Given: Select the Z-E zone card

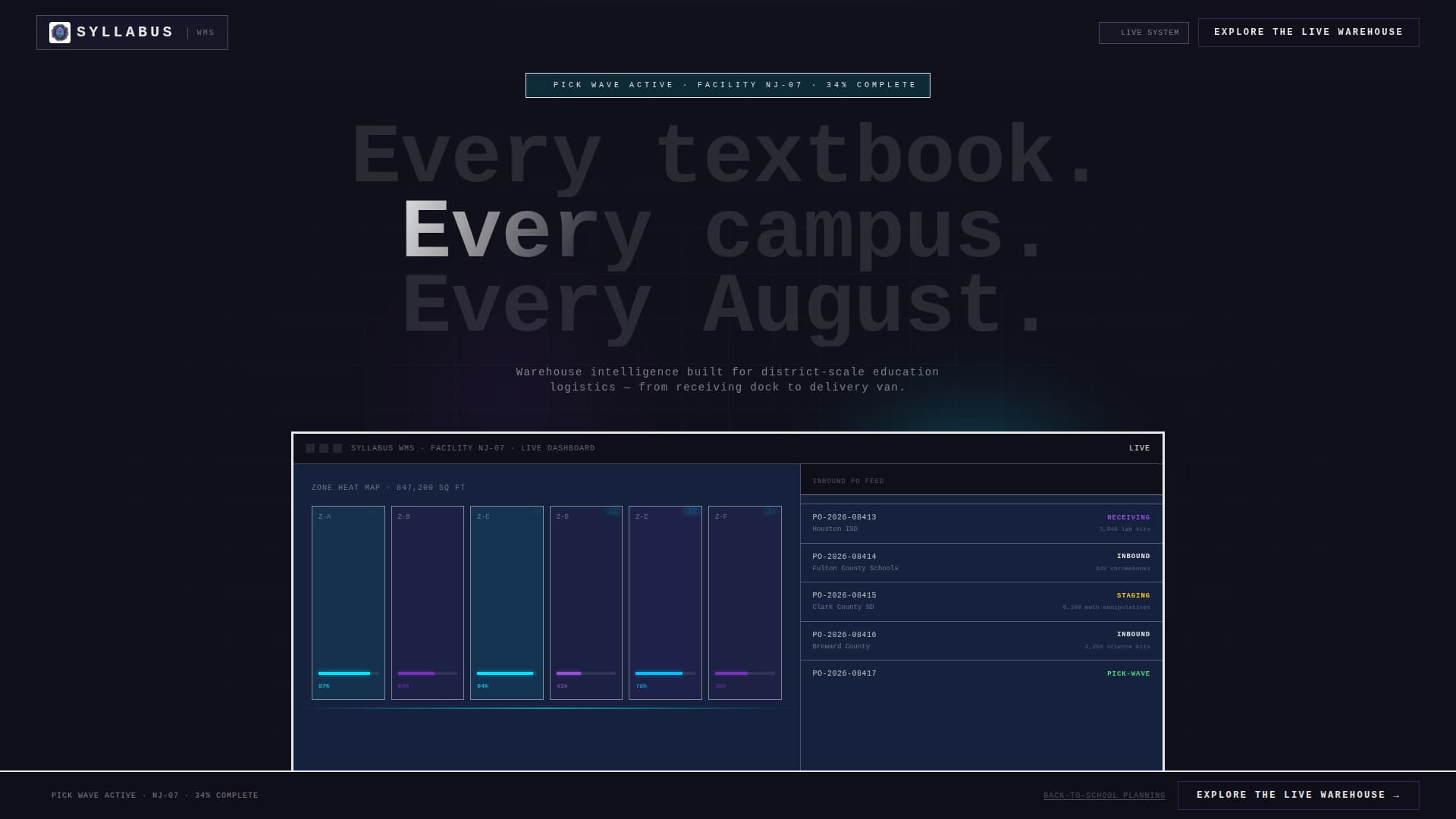Looking at the screenshot, I should [x=665, y=603].
